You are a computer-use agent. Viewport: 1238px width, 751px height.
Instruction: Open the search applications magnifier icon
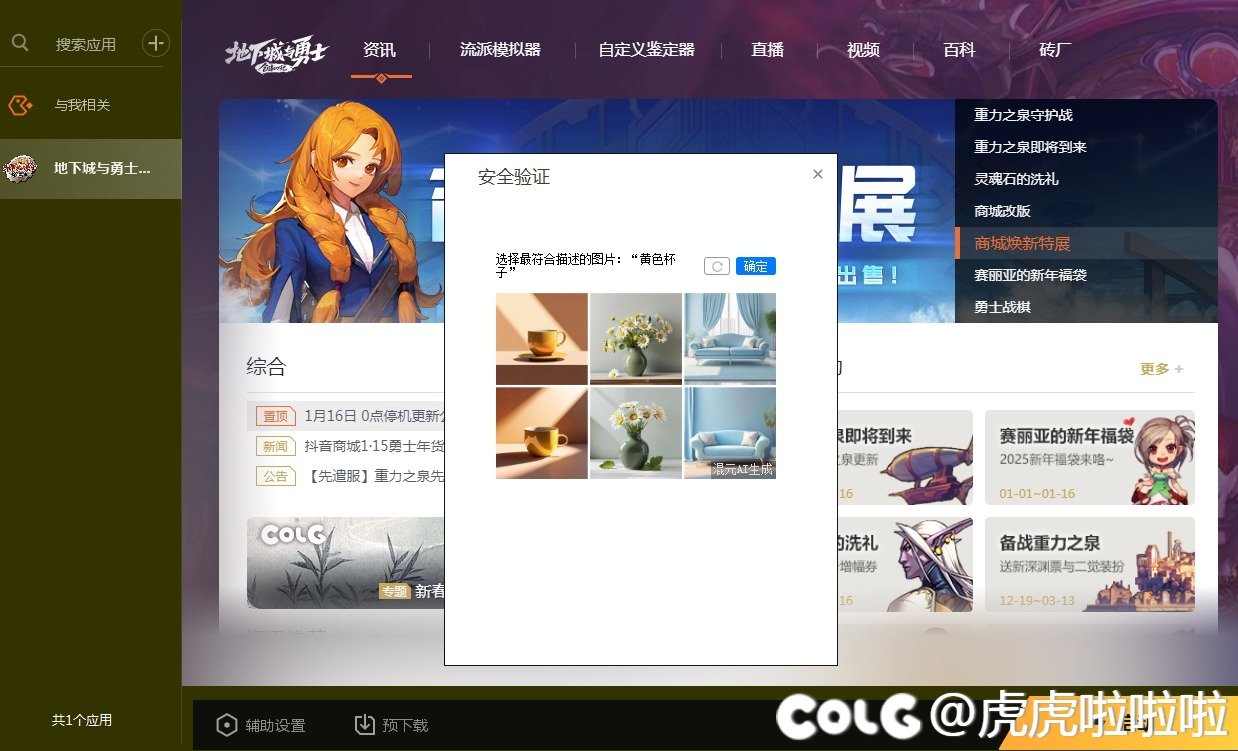coord(22,43)
